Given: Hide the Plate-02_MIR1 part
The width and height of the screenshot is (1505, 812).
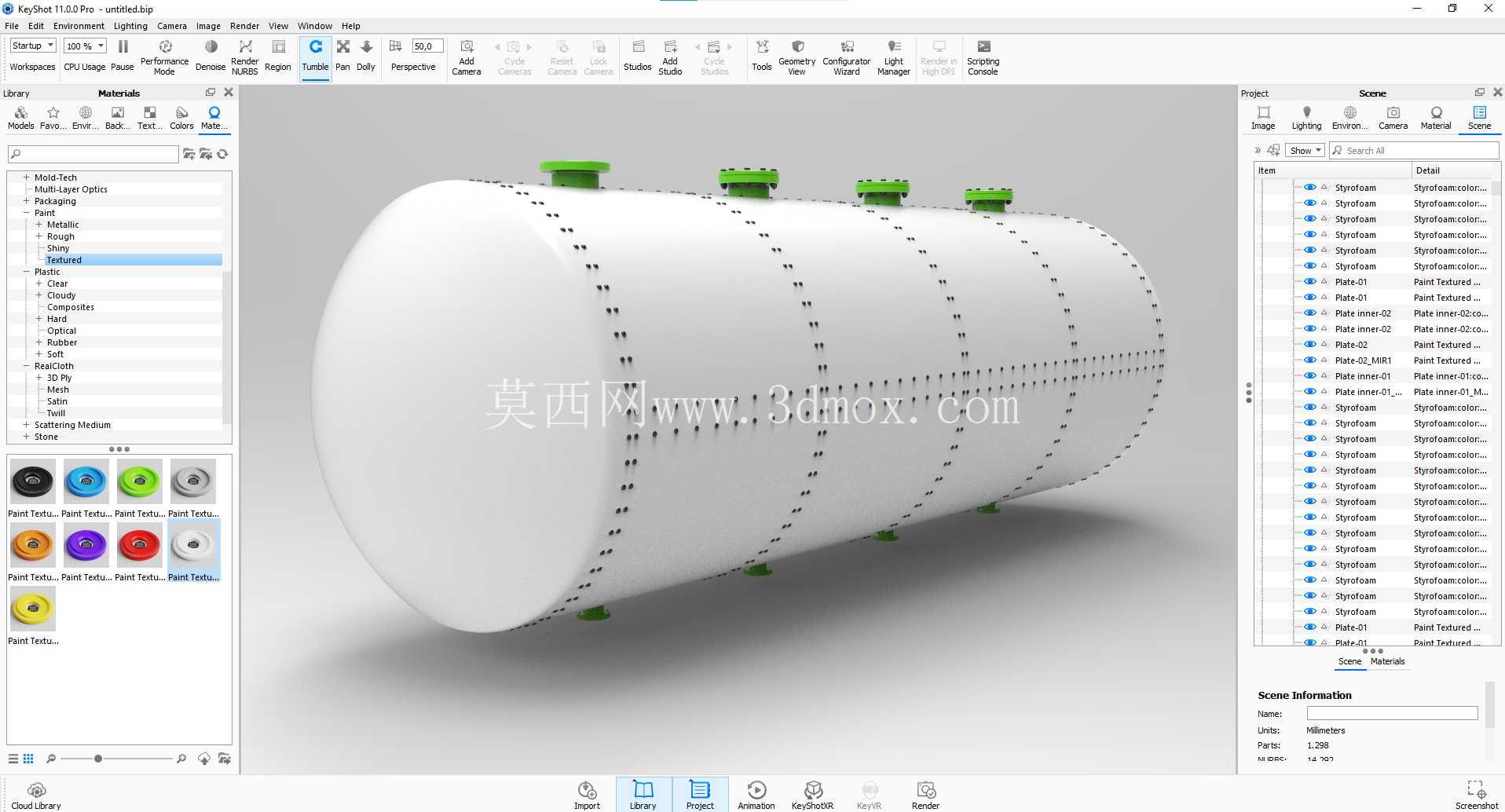Looking at the screenshot, I should click(1309, 360).
